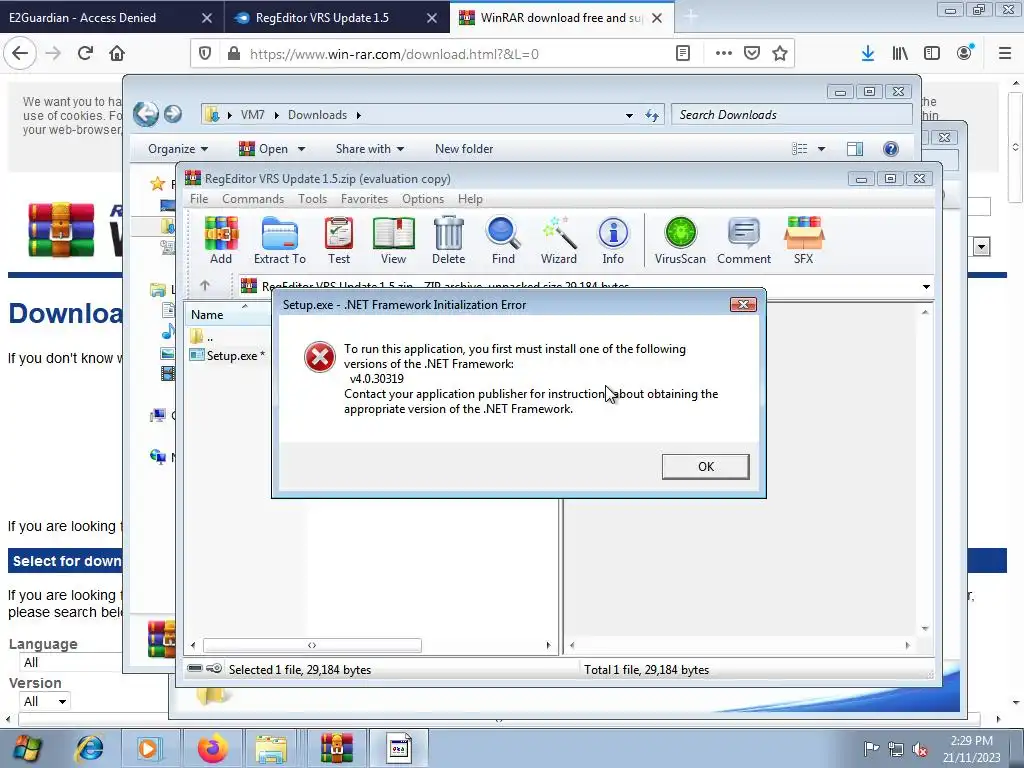This screenshot has width=1024, height=768.
Task: Click New folder in Explorer toolbar
Action: pyautogui.click(x=464, y=149)
